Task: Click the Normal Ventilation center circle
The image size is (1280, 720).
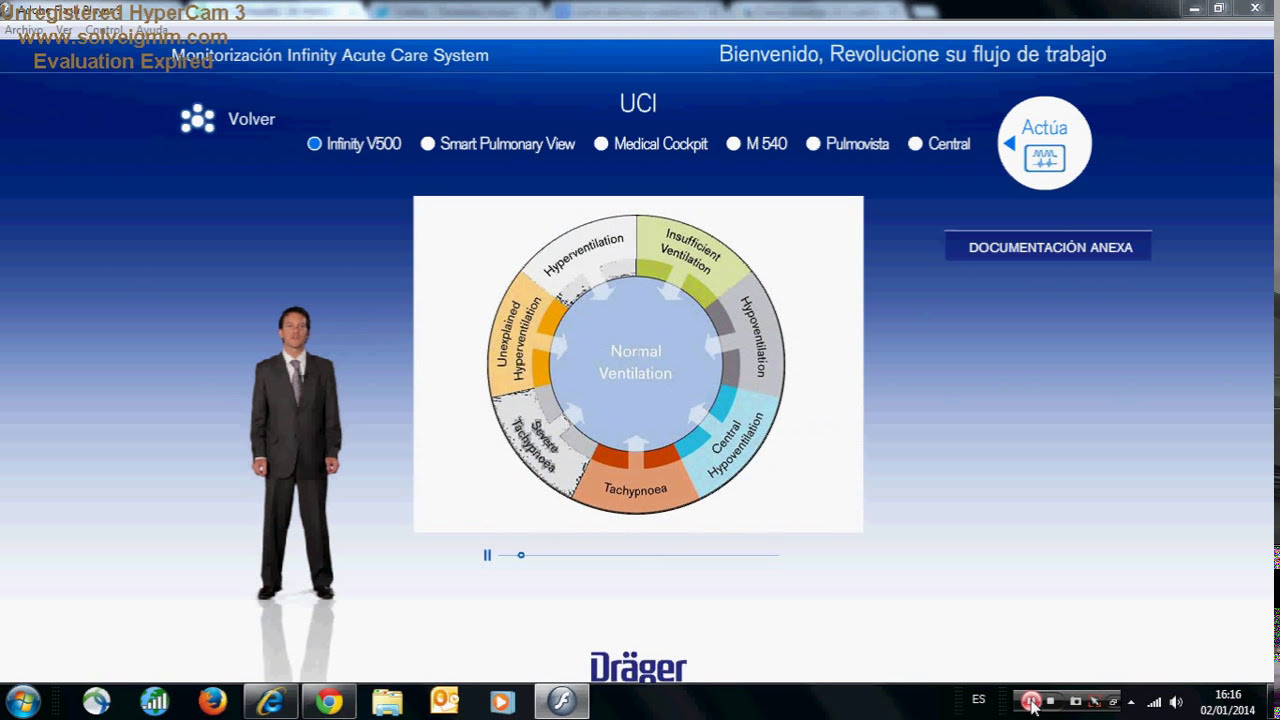Action: (636, 362)
